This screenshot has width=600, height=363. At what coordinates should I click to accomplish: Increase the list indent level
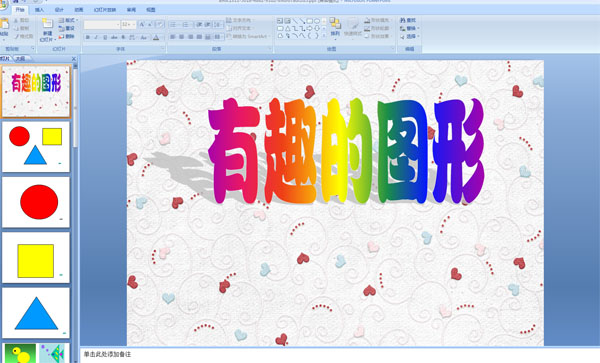(x=208, y=24)
